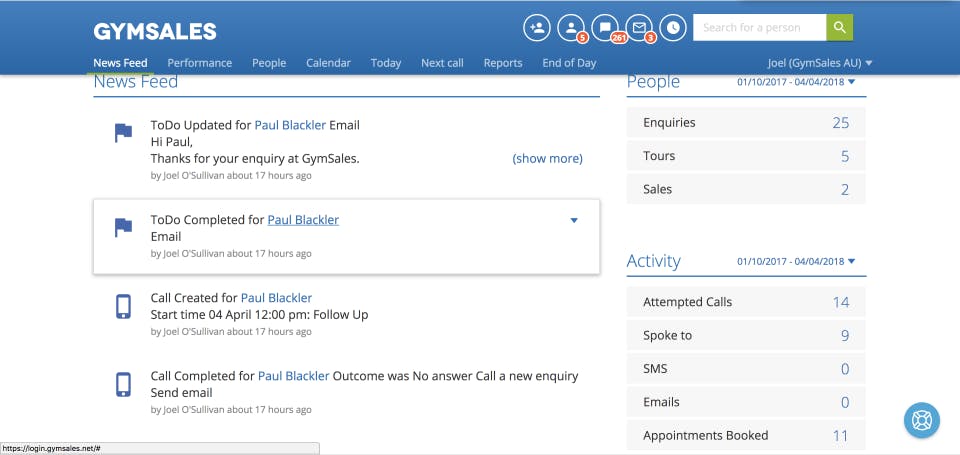Screen dimensions: 960x455
Task: Open the Calendar tab
Action: [328, 62]
